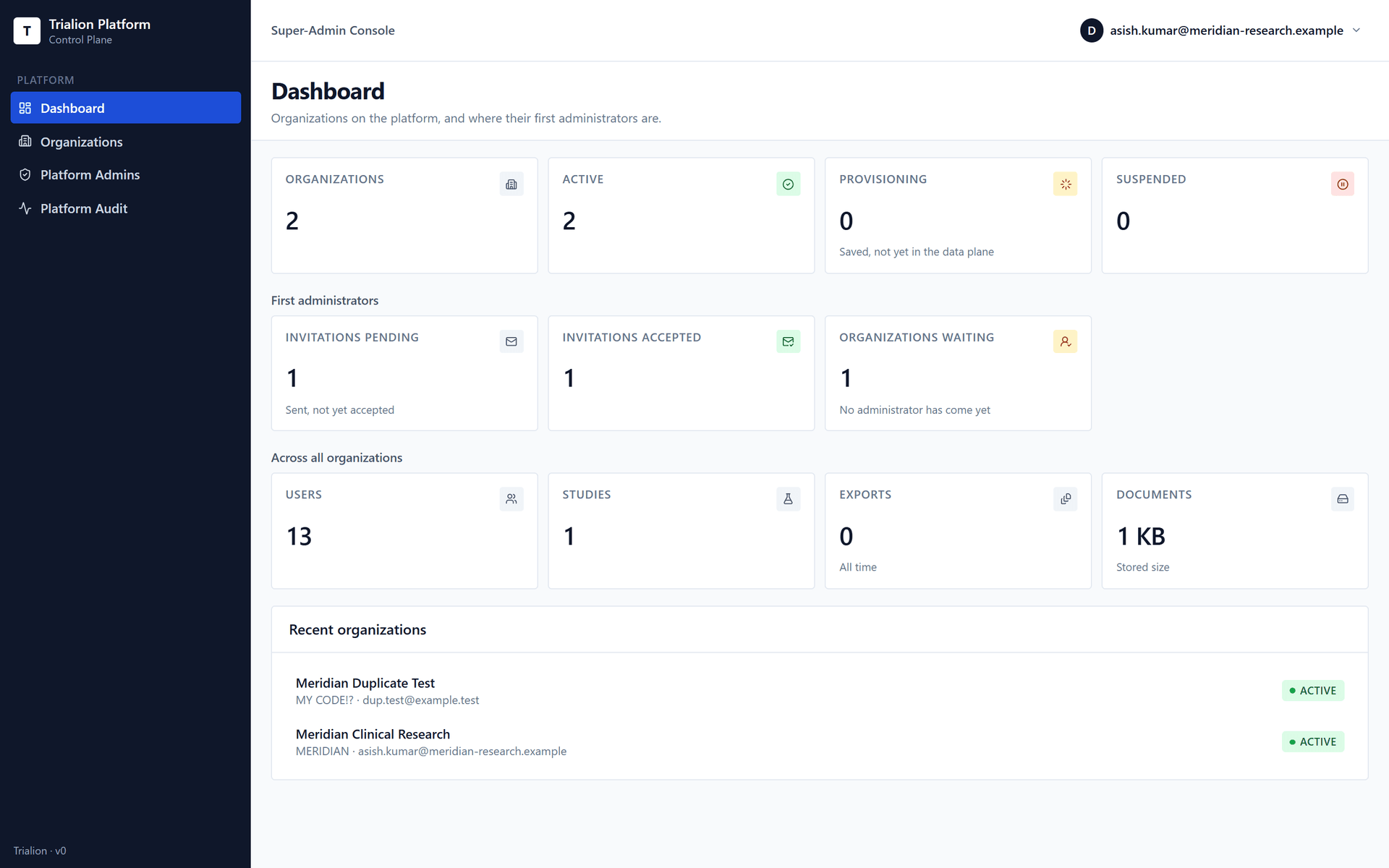The height and width of the screenshot is (868, 1389).
Task: Click the Documents value 1 KB
Action: (1141, 537)
